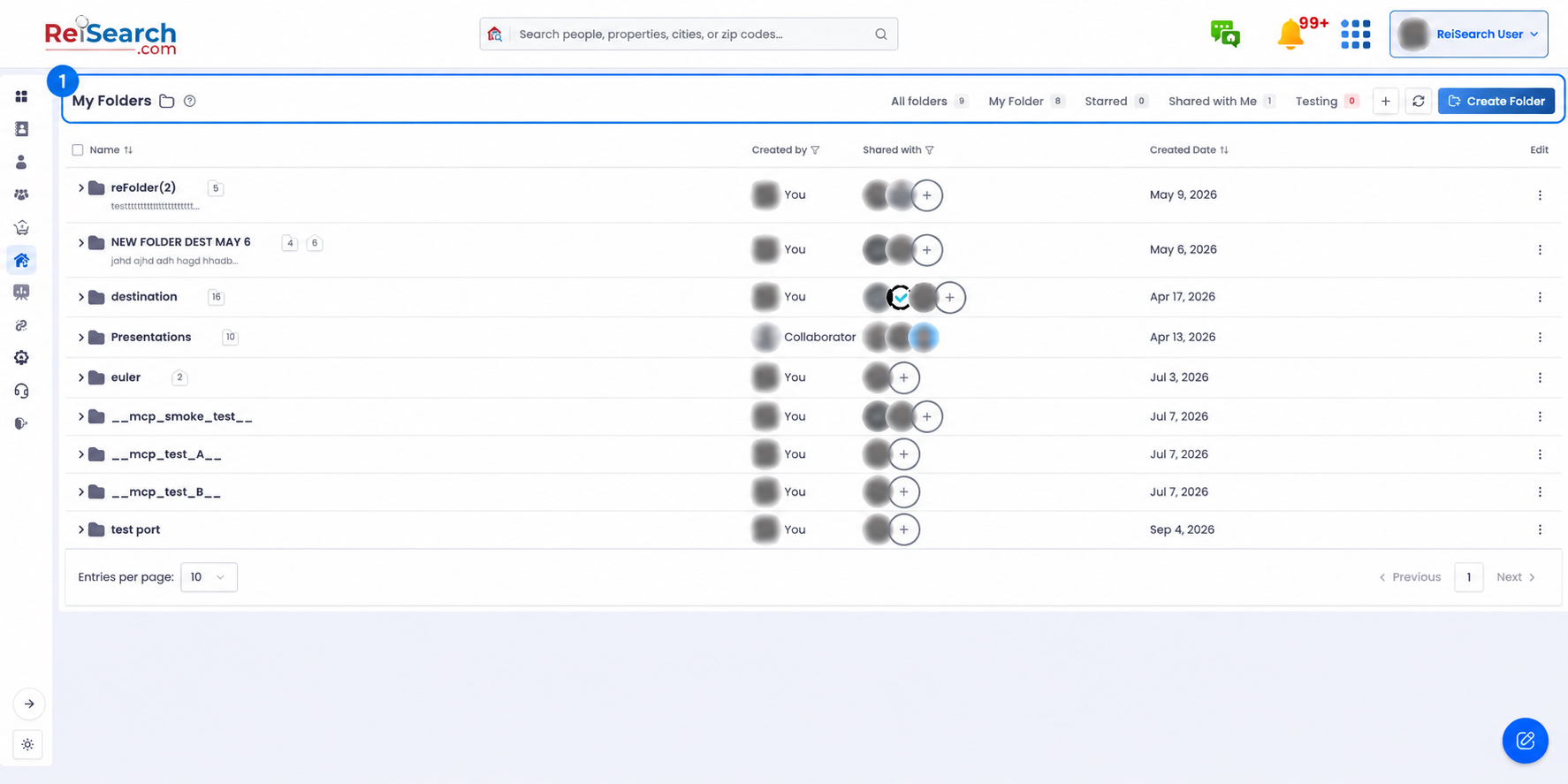Select the home property icon in sidebar
1568x784 pixels.
(x=21, y=260)
